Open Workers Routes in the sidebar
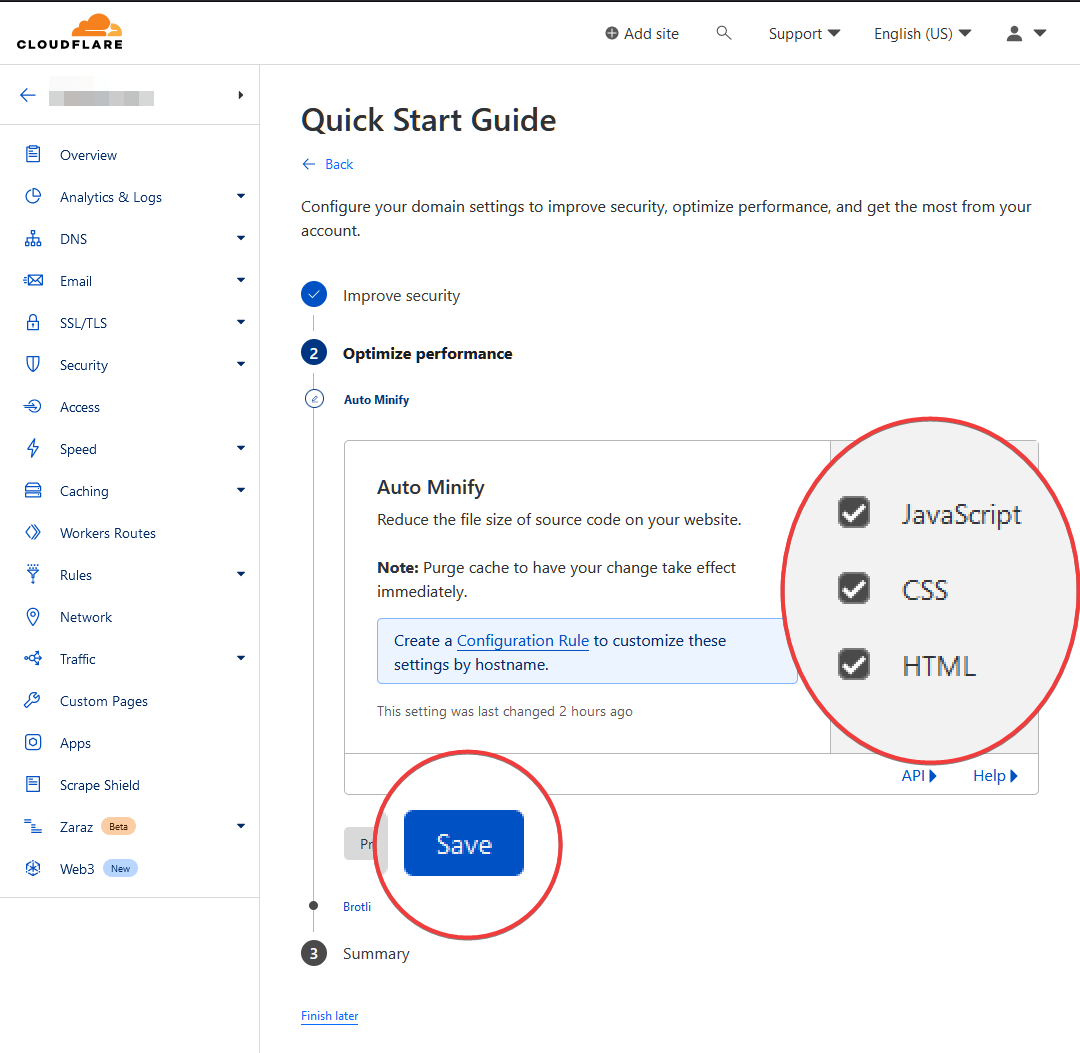 pos(107,533)
